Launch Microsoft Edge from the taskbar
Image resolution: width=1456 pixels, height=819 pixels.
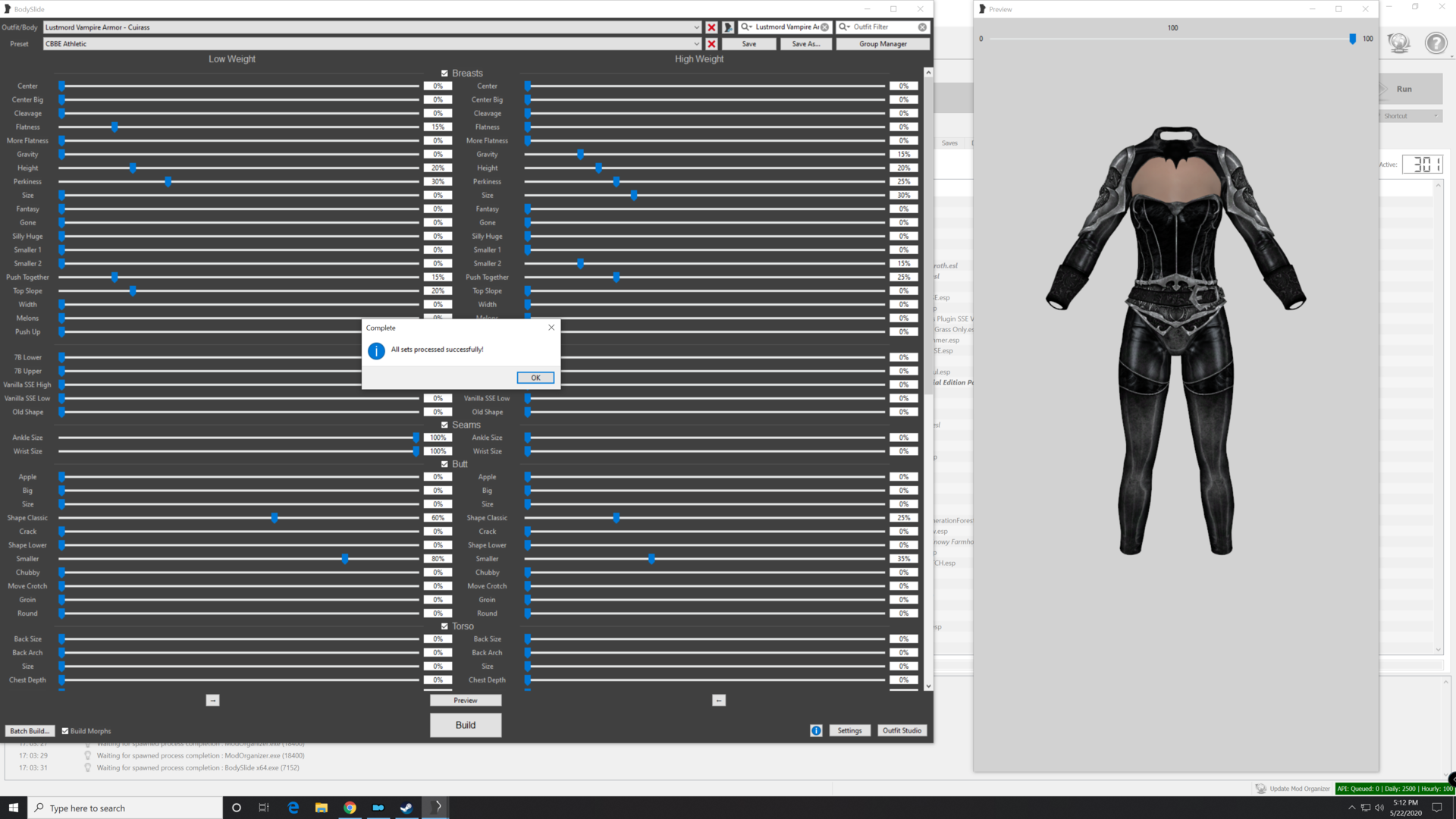click(x=293, y=808)
